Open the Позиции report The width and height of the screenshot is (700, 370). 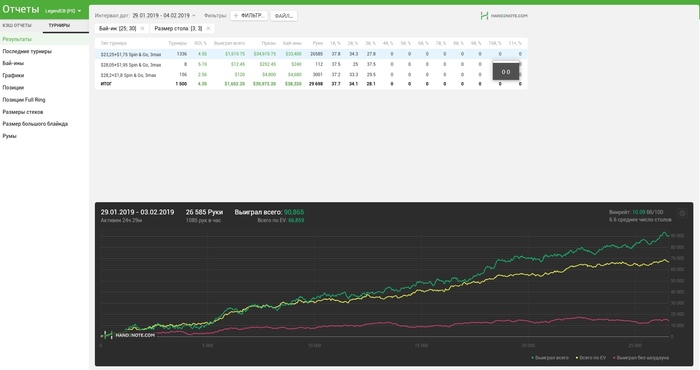click(13, 87)
